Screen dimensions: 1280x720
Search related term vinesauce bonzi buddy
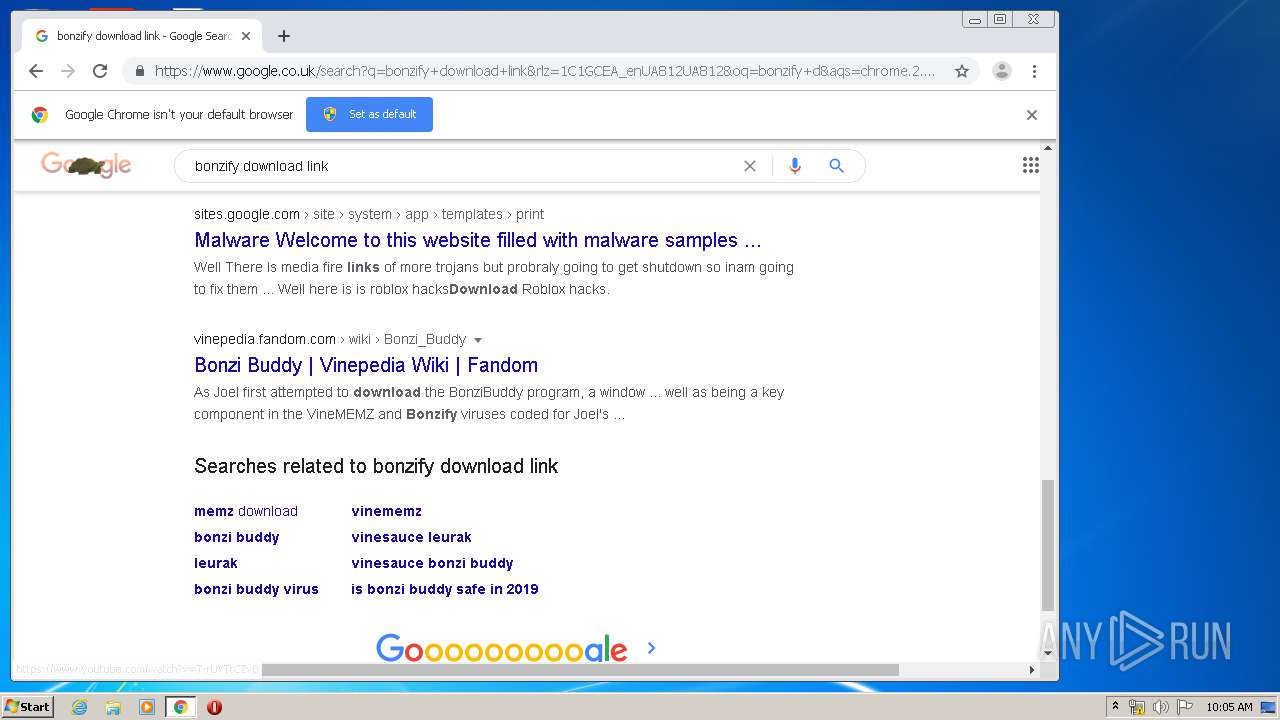click(432, 563)
